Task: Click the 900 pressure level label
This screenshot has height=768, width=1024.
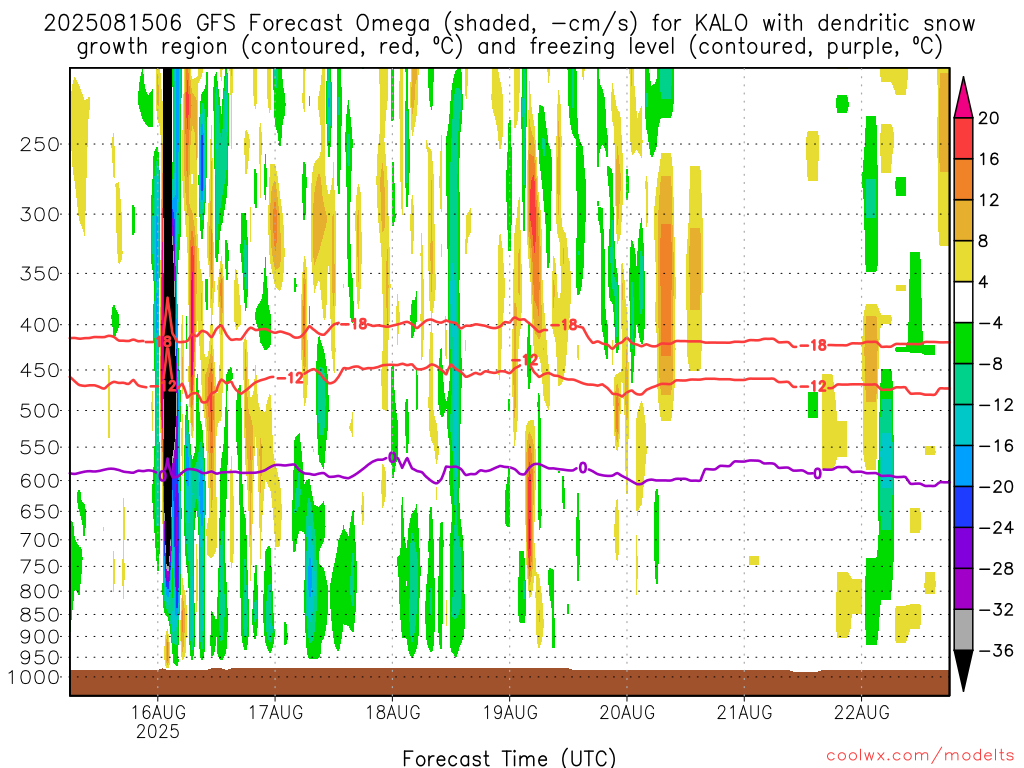Action: click(x=40, y=637)
